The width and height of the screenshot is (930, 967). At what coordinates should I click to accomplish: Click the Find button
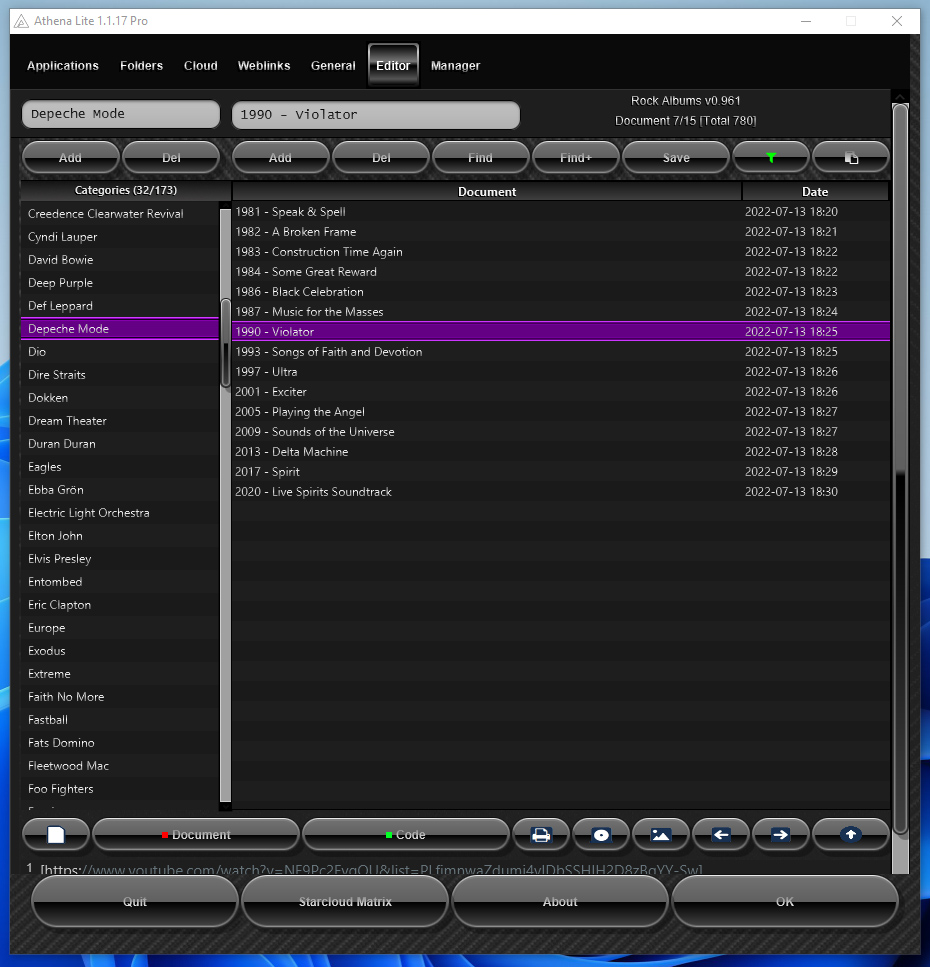click(x=480, y=157)
